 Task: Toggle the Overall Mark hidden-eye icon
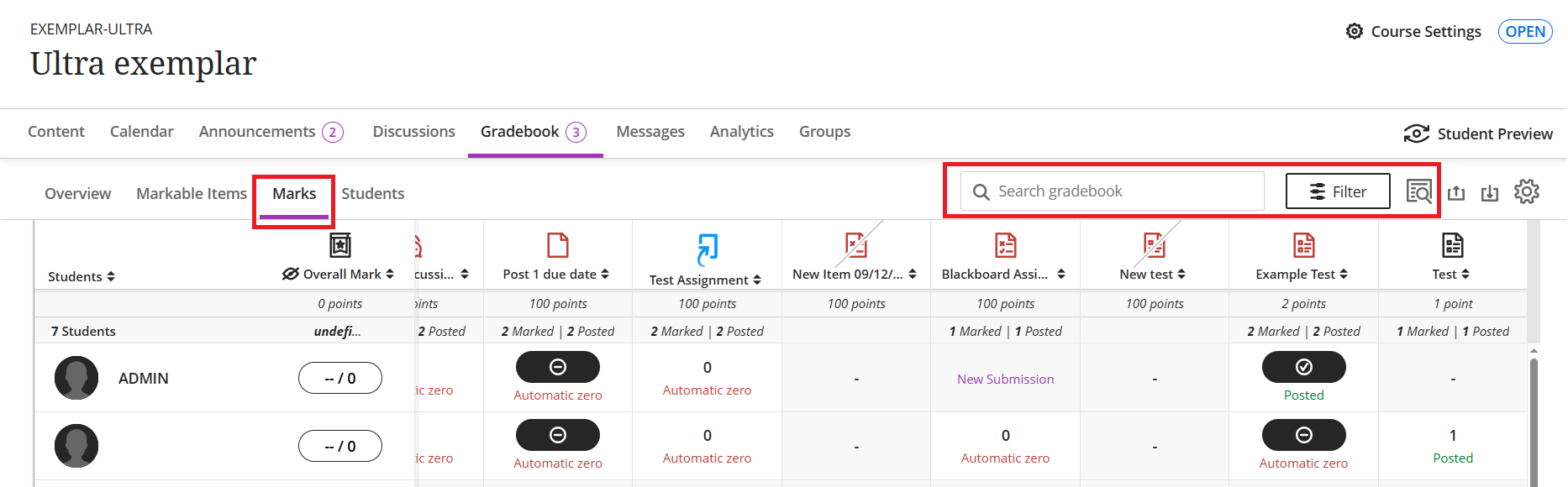click(291, 275)
